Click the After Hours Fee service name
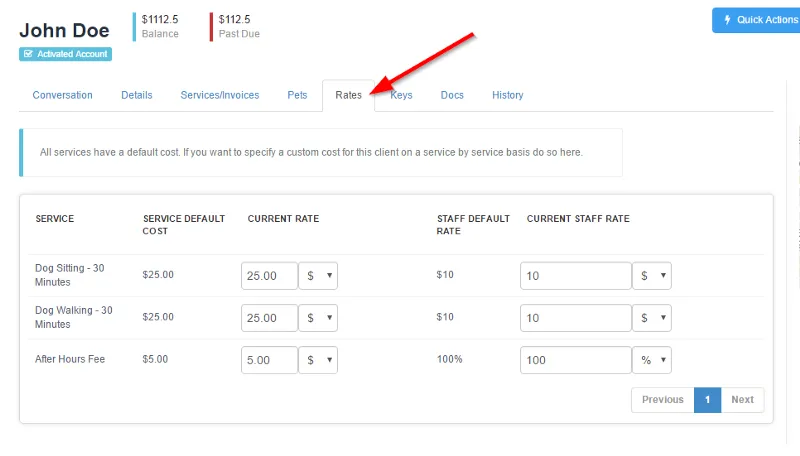This screenshot has height=456, width=800. 70,359
